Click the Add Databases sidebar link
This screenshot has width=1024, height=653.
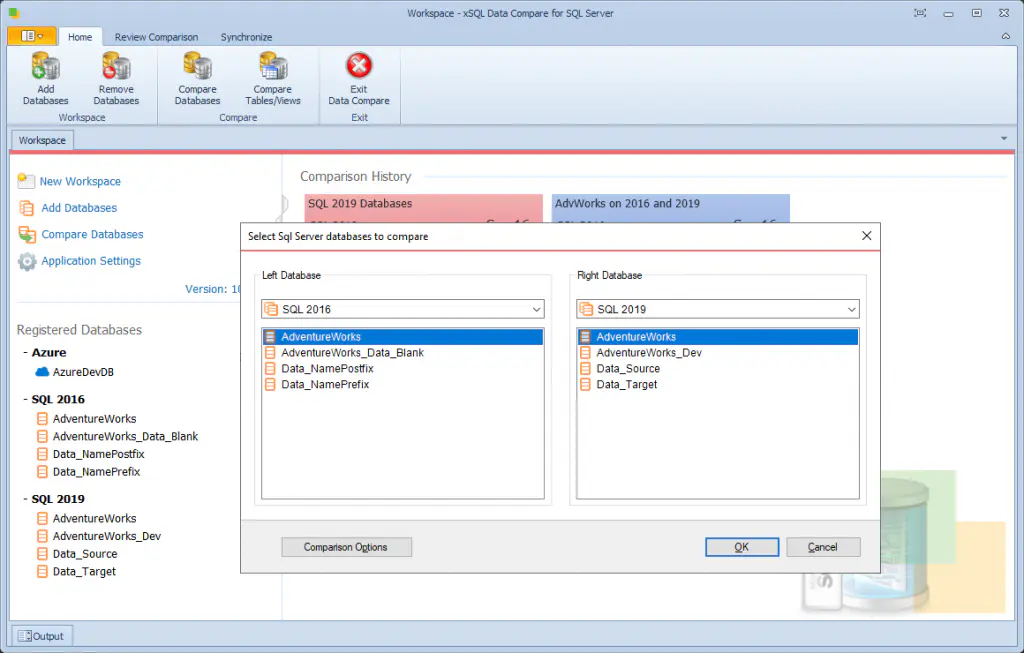[x=79, y=208]
